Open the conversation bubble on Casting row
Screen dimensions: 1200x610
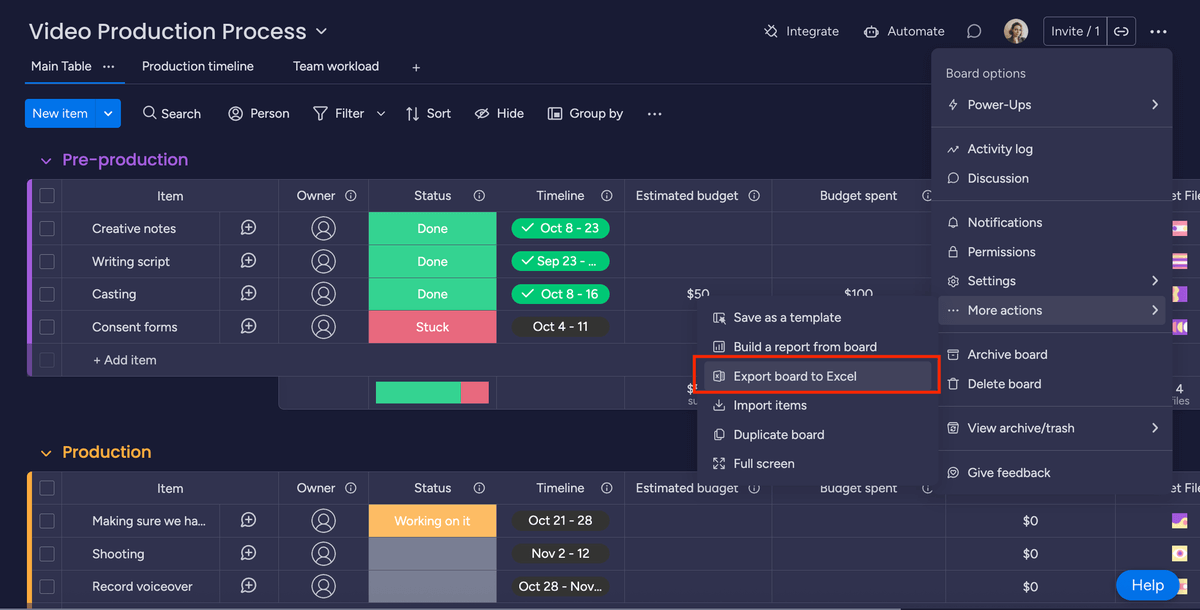(247, 294)
